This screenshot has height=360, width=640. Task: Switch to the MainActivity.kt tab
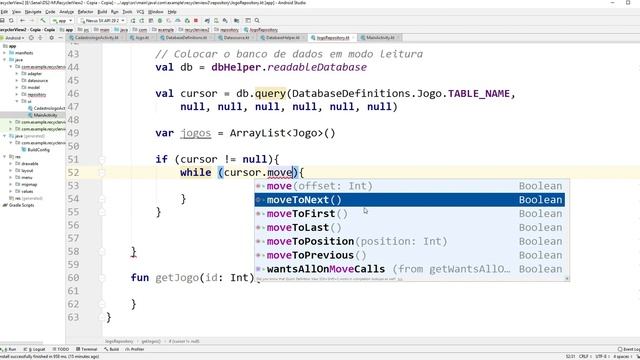point(380,38)
